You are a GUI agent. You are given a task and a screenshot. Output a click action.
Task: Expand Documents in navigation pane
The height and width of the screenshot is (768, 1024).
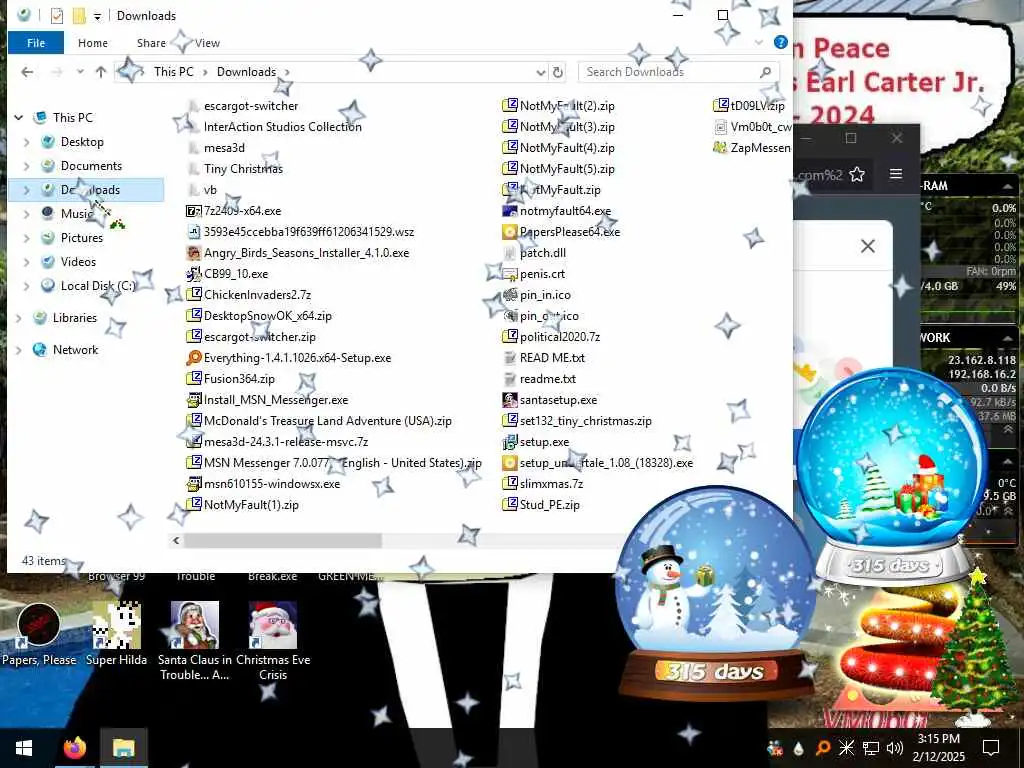point(27,166)
